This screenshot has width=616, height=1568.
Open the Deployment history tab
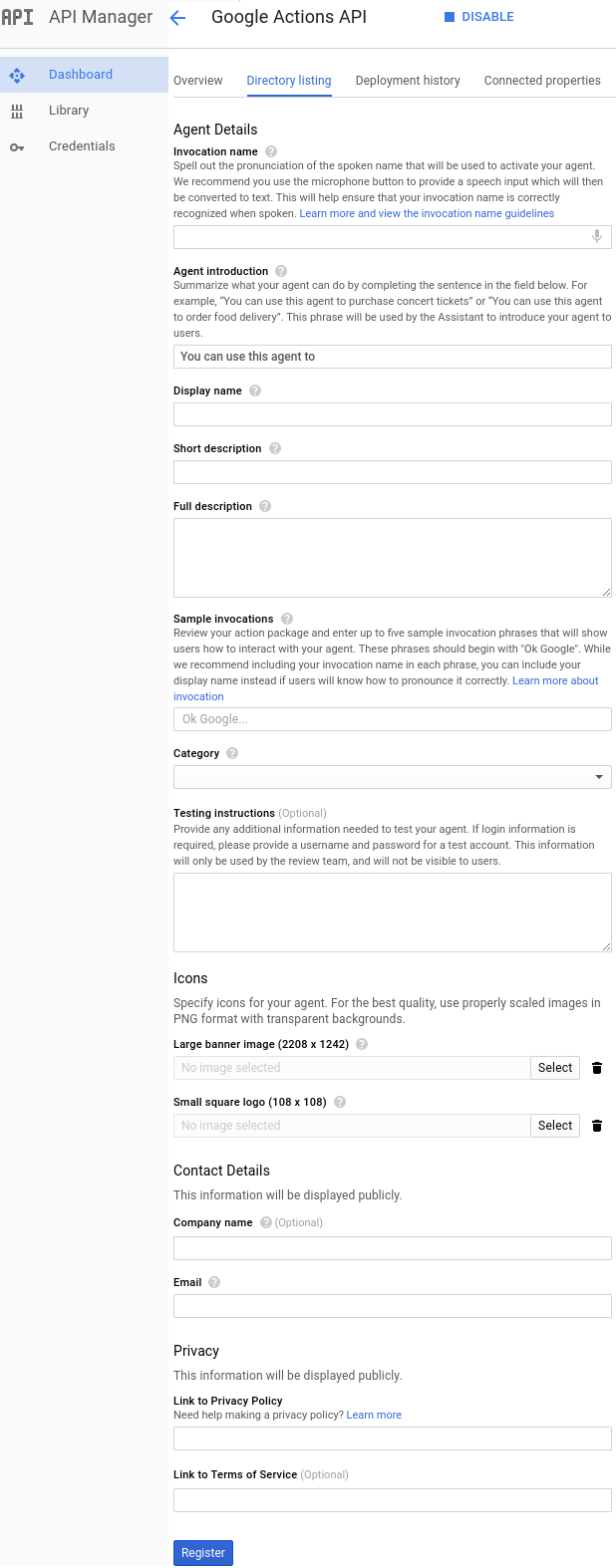(408, 81)
